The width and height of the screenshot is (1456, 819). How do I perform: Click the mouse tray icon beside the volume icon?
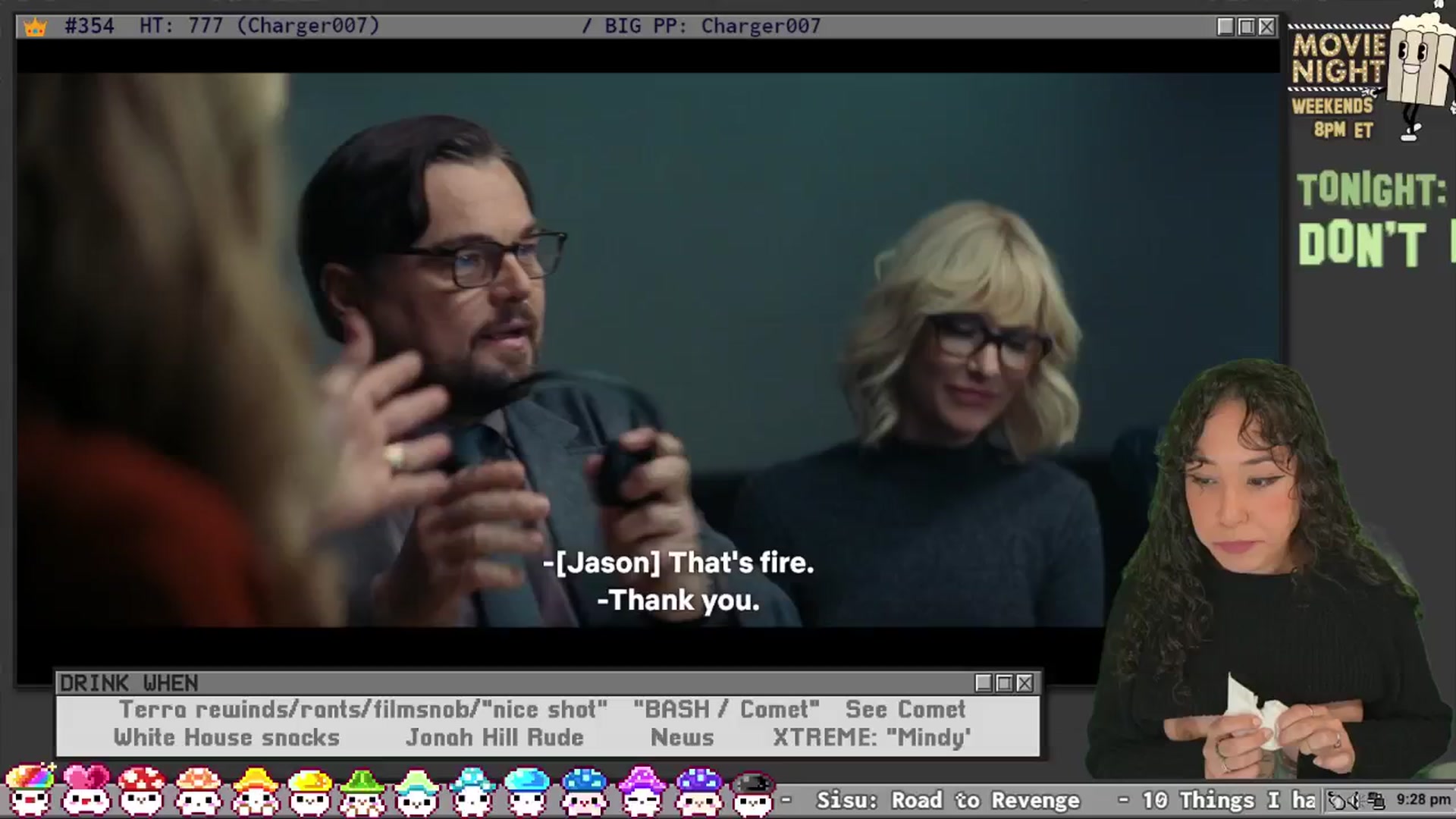tap(1338, 801)
